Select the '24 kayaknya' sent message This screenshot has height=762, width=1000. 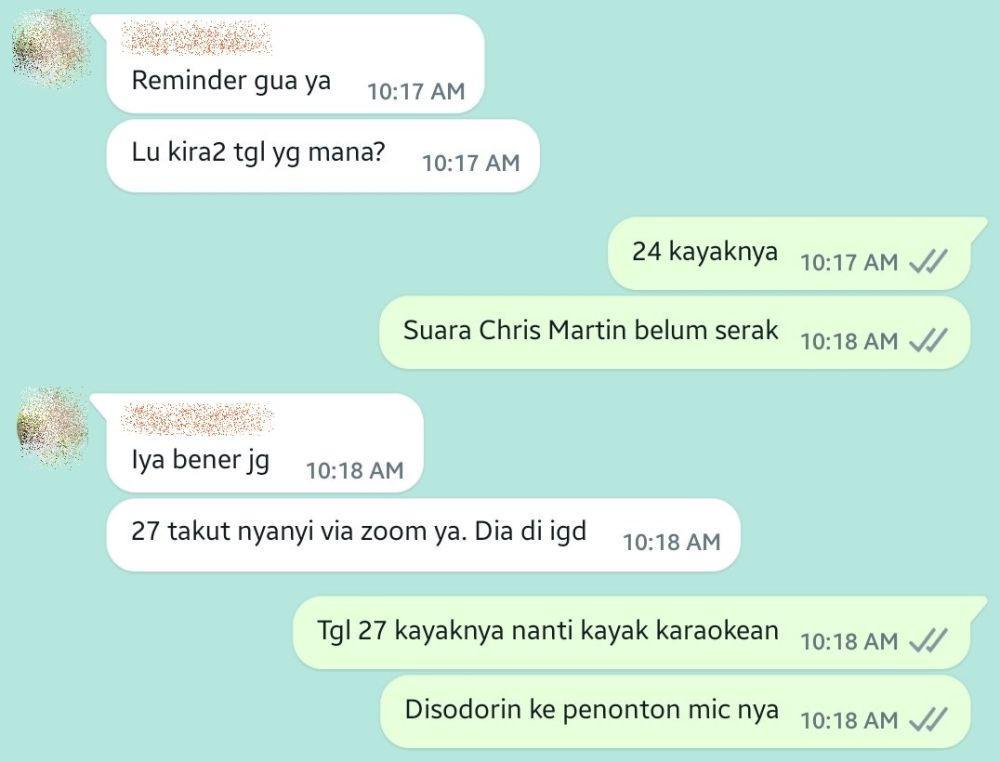point(790,254)
